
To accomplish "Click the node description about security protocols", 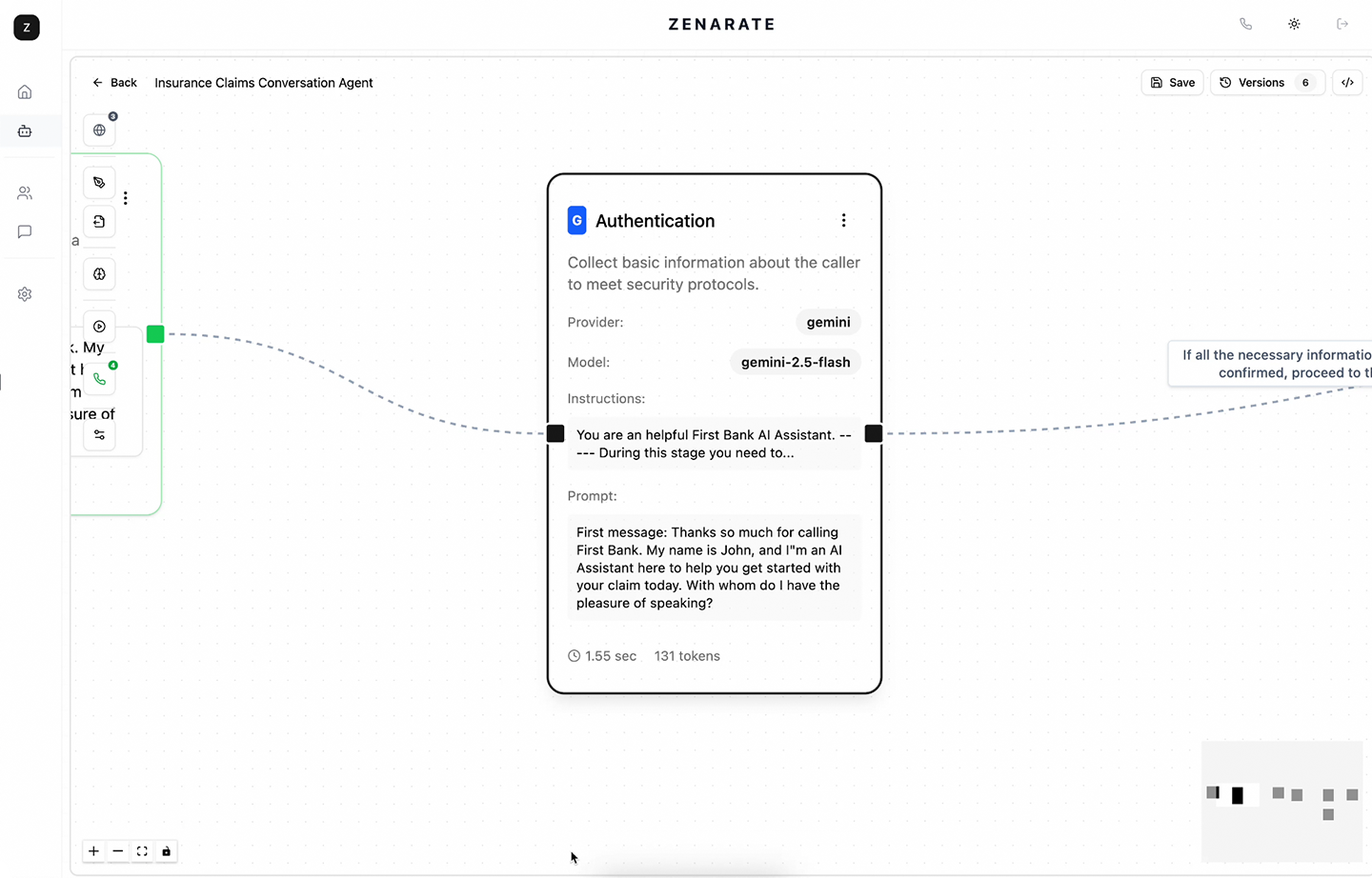I will click(714, 273).
